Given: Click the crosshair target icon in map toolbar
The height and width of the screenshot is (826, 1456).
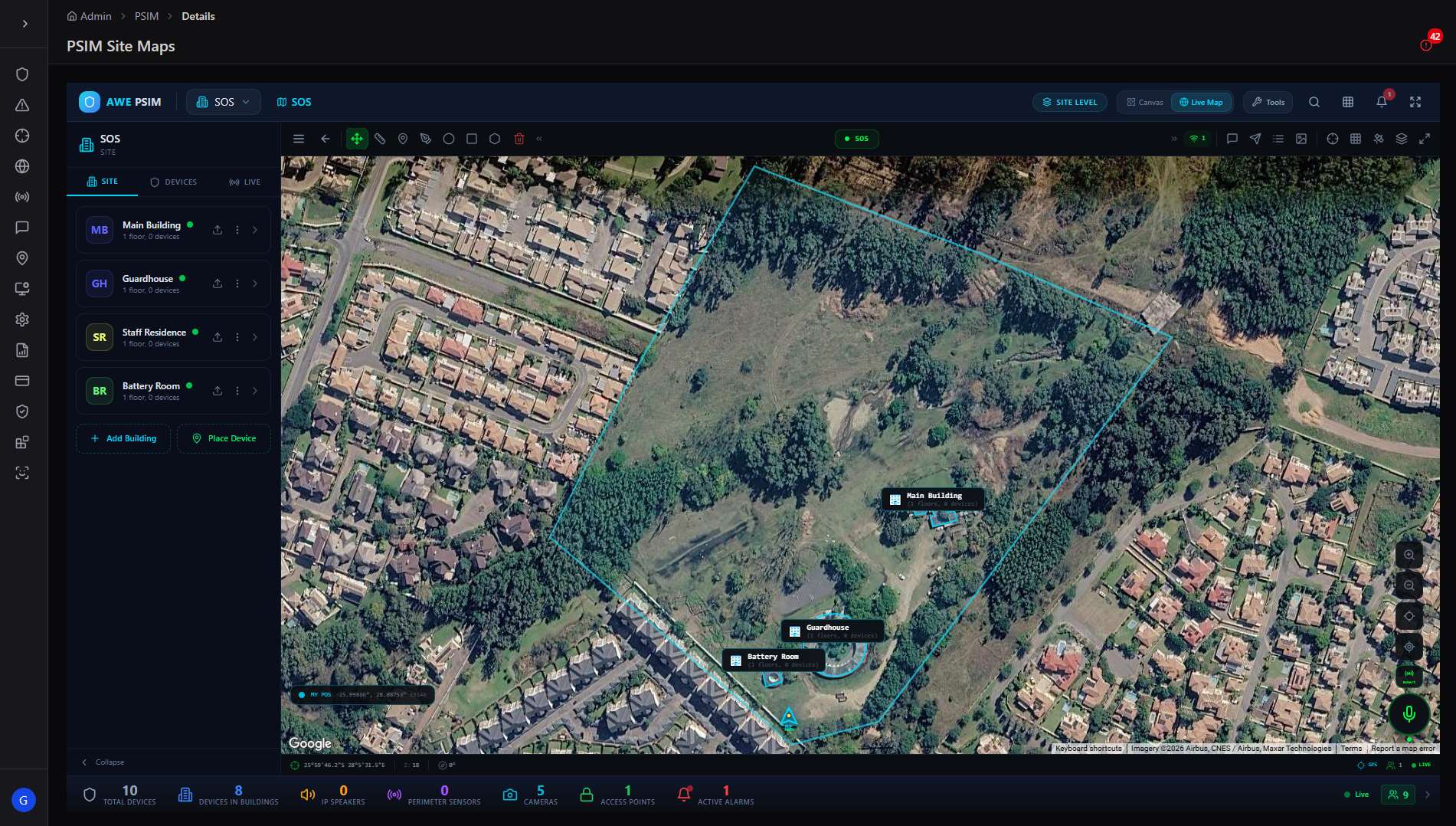Looking at the screenshot, I should tap(1333, 139).
